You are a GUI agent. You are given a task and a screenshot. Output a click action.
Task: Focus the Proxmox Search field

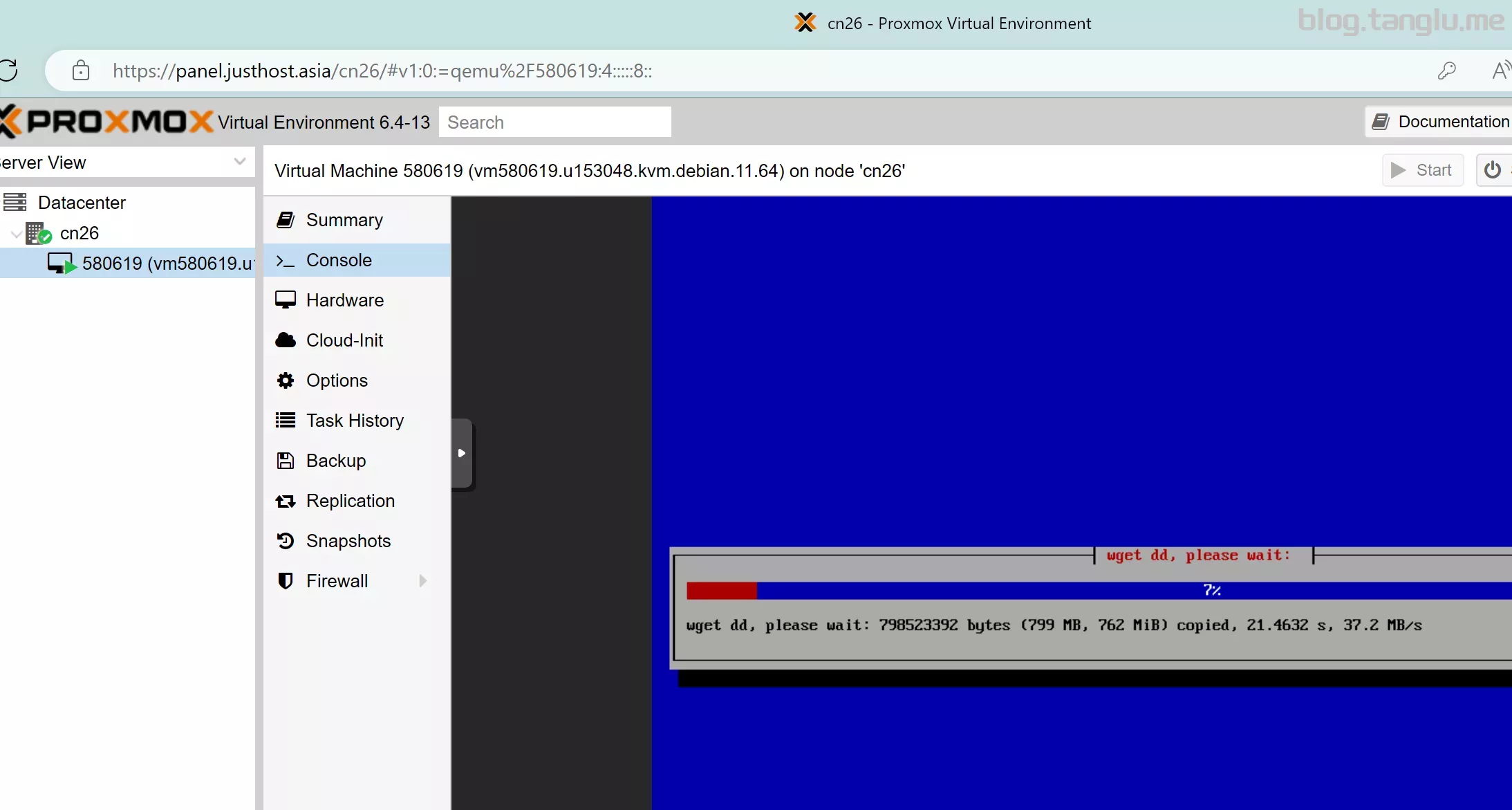(554, 122)
